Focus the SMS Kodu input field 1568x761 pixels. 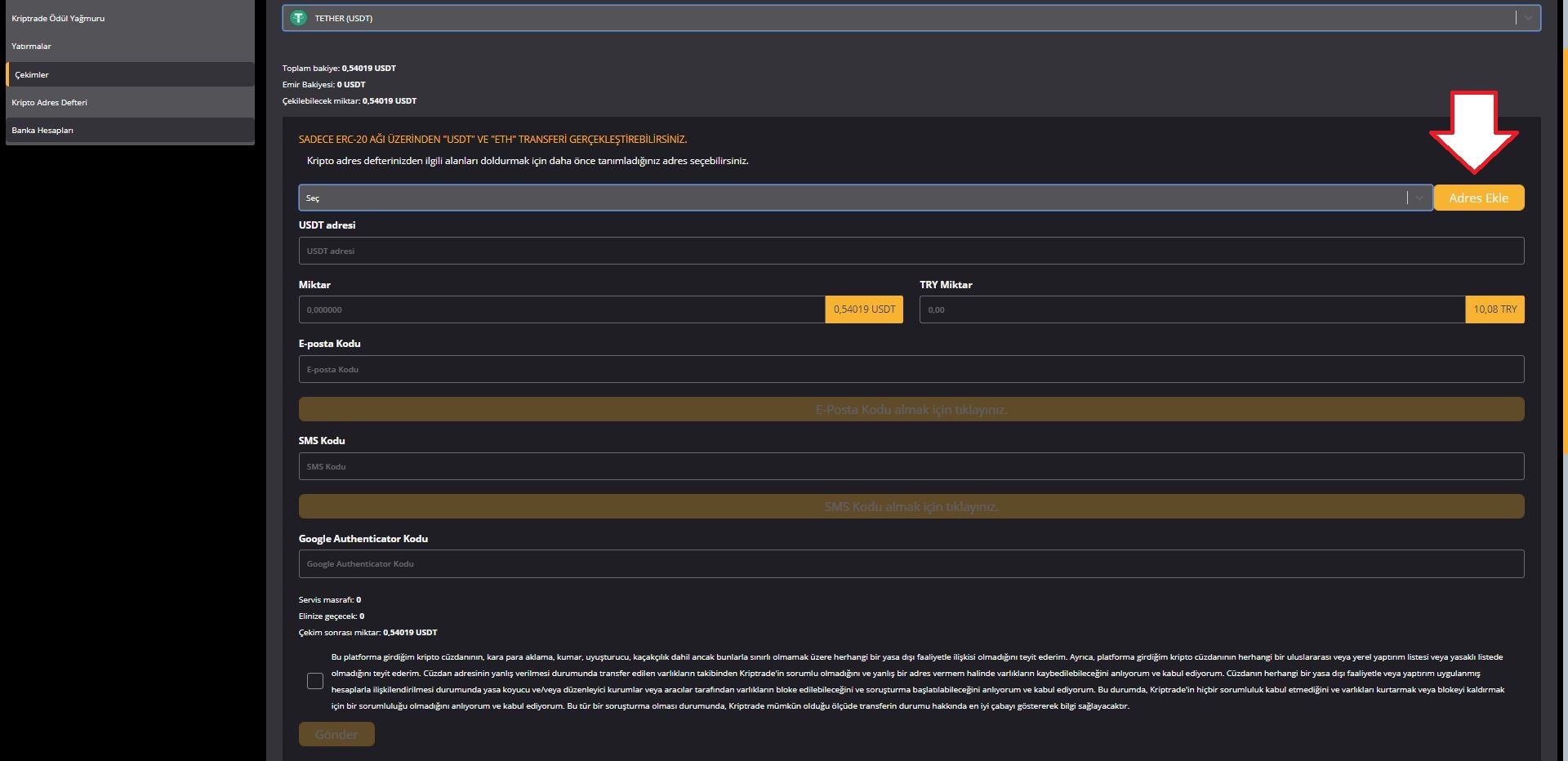[911, 466]
